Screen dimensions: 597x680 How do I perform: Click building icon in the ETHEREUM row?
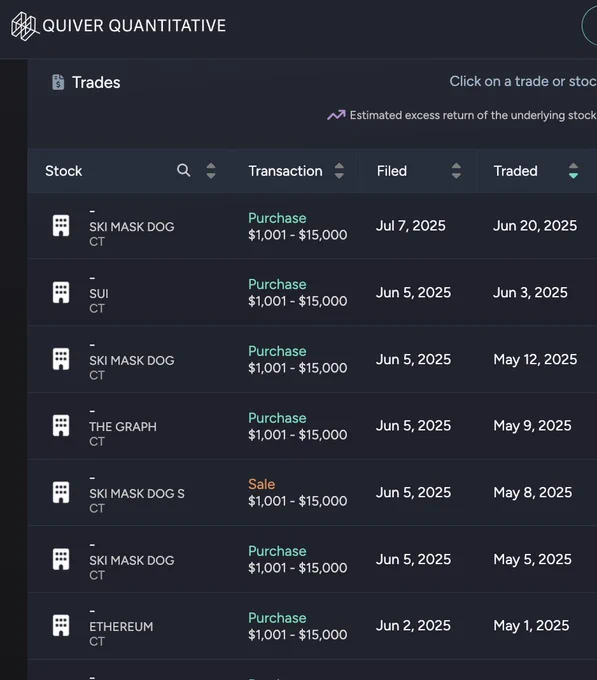click(61, 625)
